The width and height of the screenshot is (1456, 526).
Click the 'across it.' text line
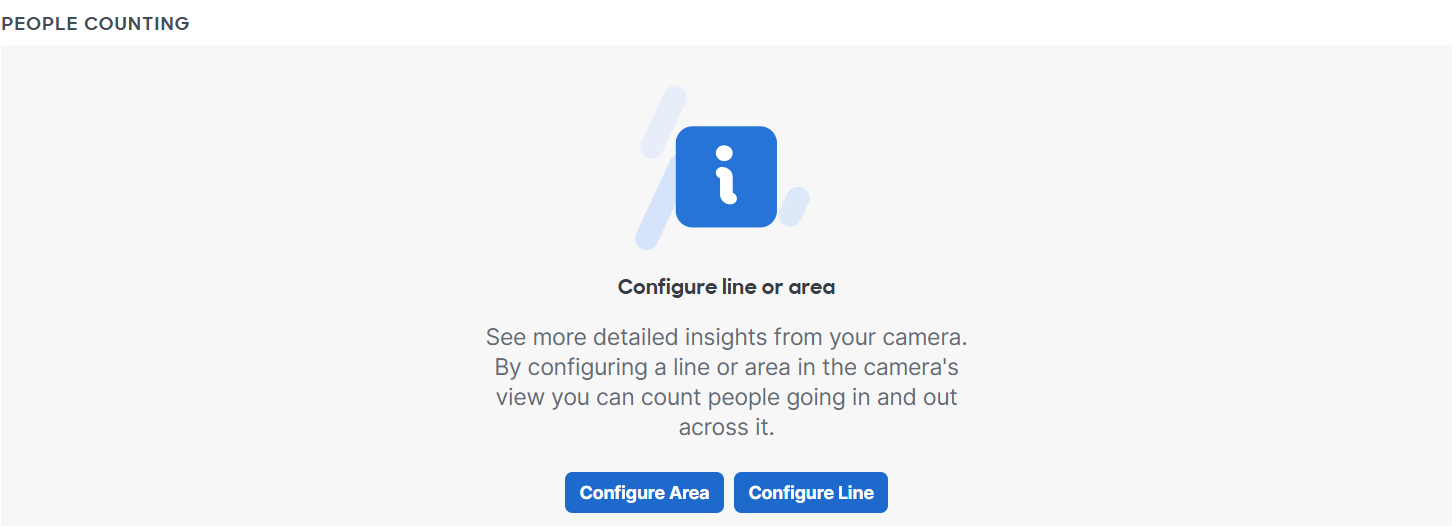pos(726,428)
